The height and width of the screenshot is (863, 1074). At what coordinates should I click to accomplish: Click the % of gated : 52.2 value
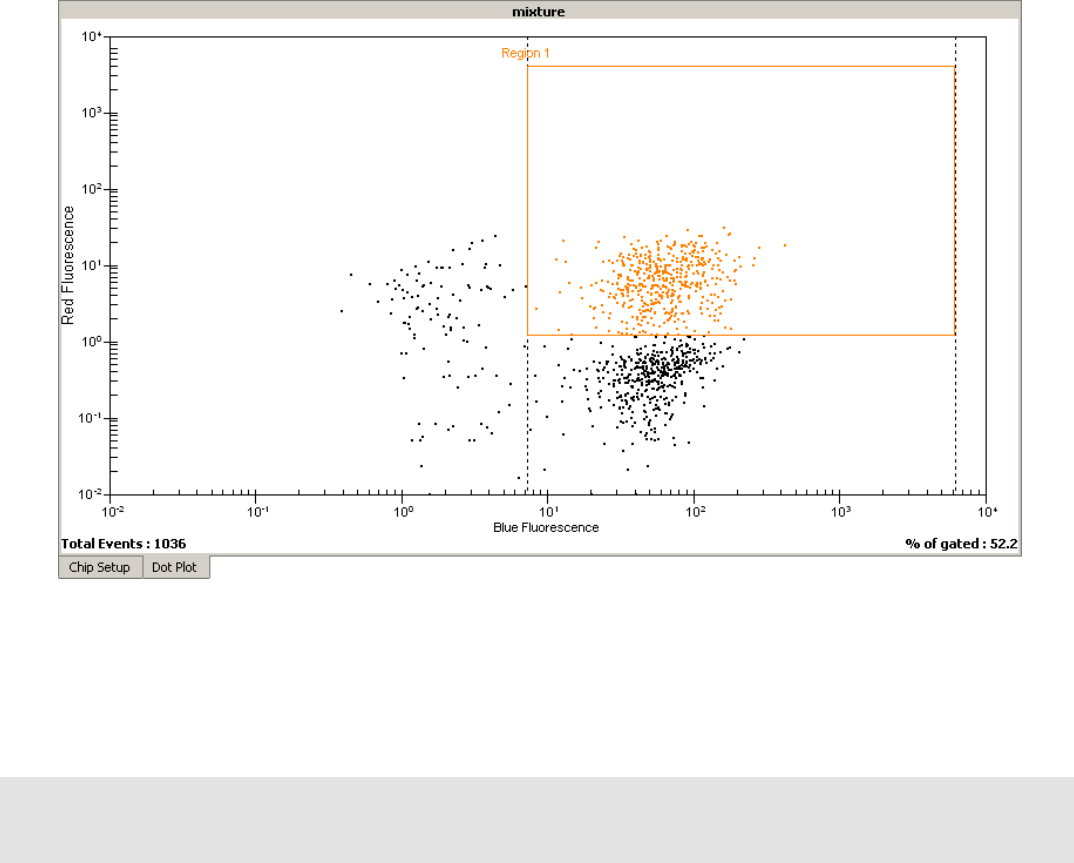(961, 544)
